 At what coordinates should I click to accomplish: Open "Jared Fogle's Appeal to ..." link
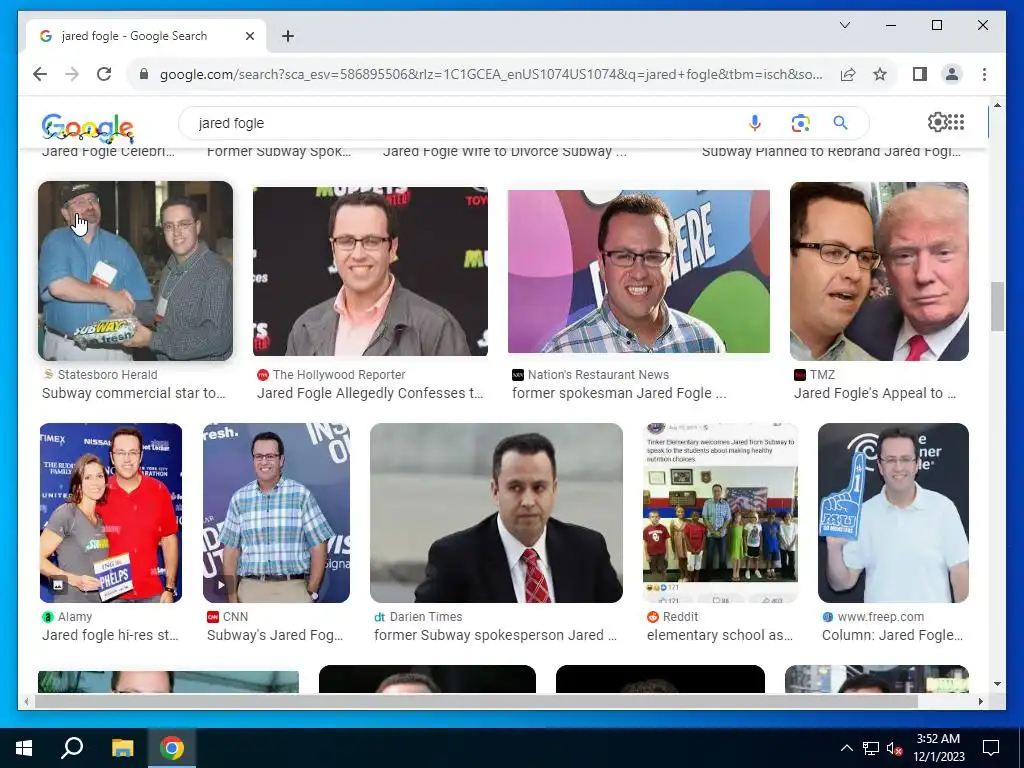pyautogui.click(x=874, y=393)
